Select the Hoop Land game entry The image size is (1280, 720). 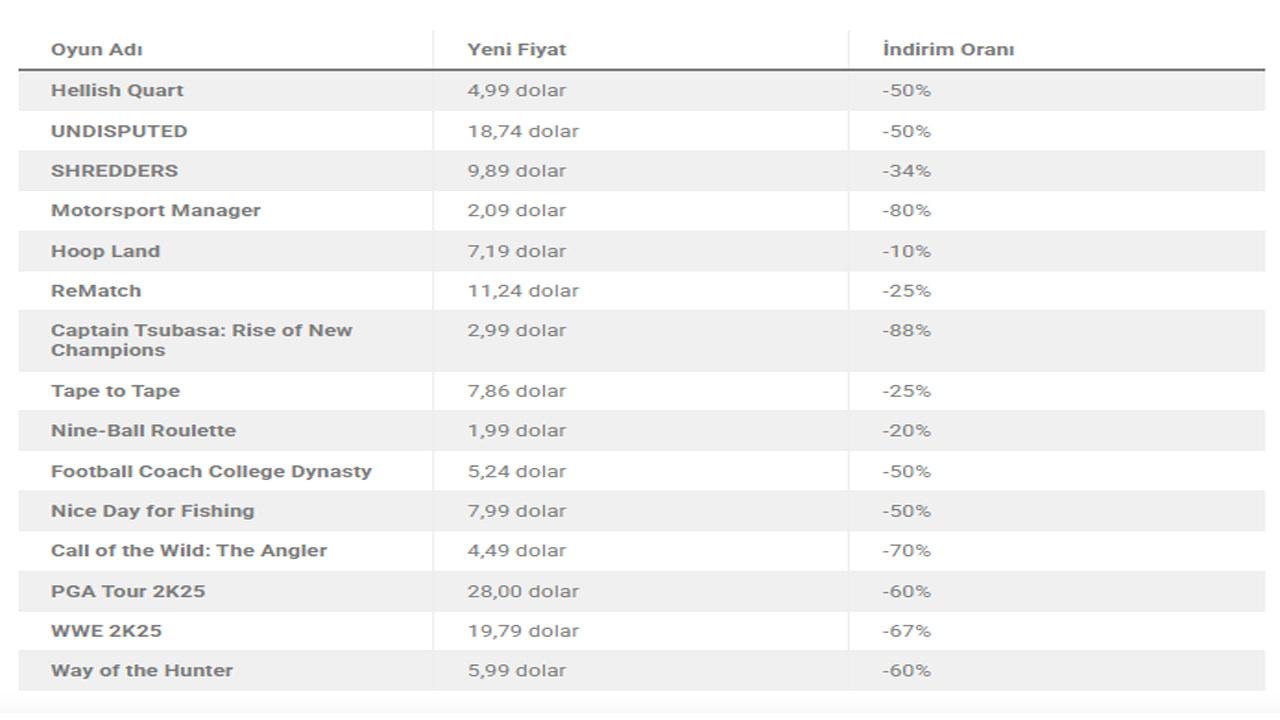click(105, 251)
